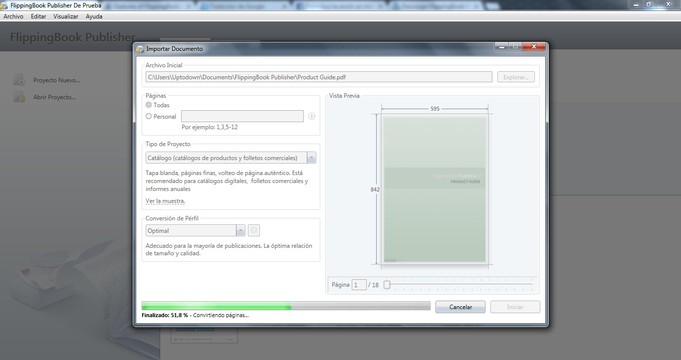This screenshot has height=360, width=681.
Task: Open the Visualizar menu
Action: coord(66,17)
